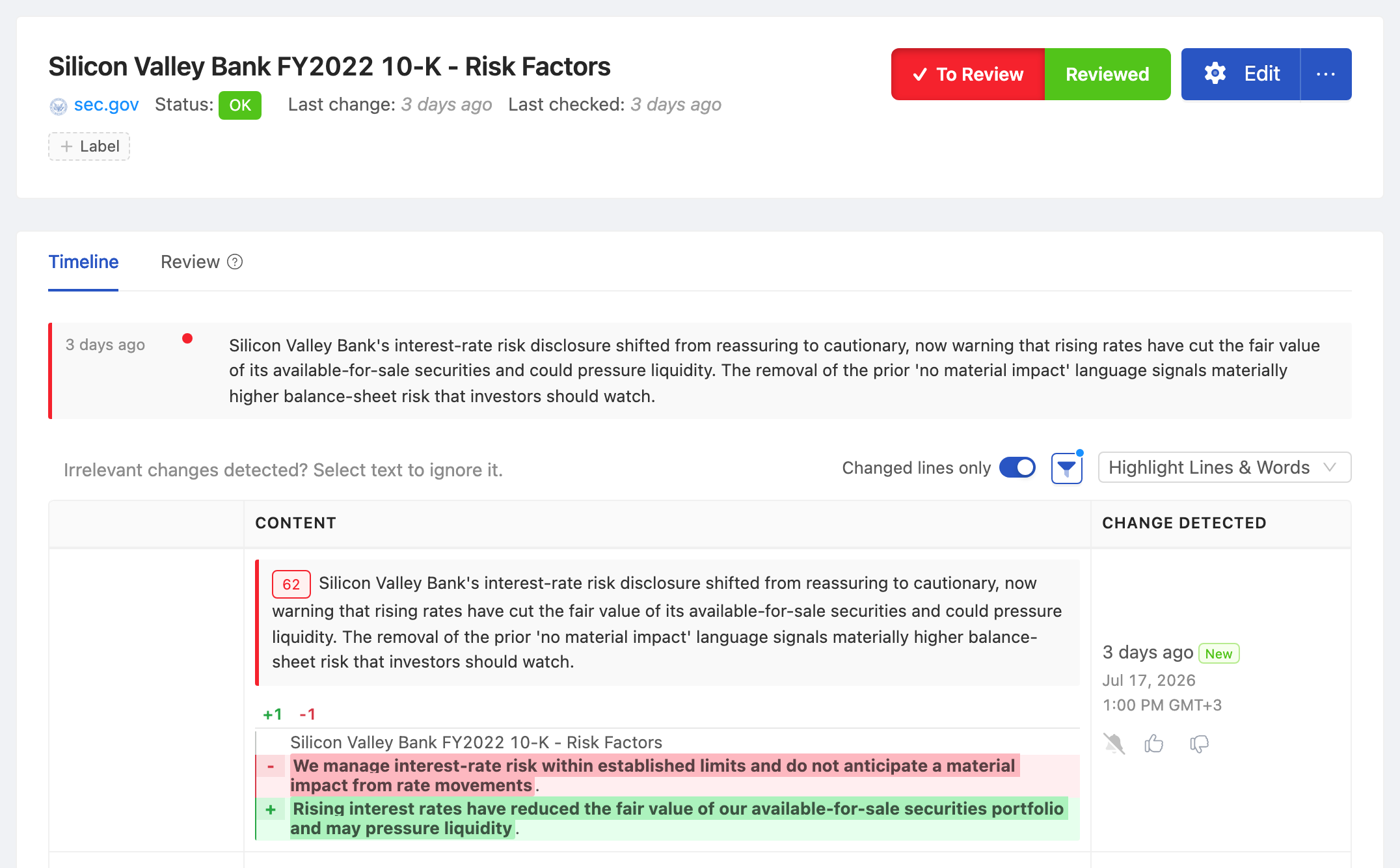Click the '3 days ago' timeline entry date
Viewport: 1400px width, 868px height.
pyautogui.click(x=105, y=345)
